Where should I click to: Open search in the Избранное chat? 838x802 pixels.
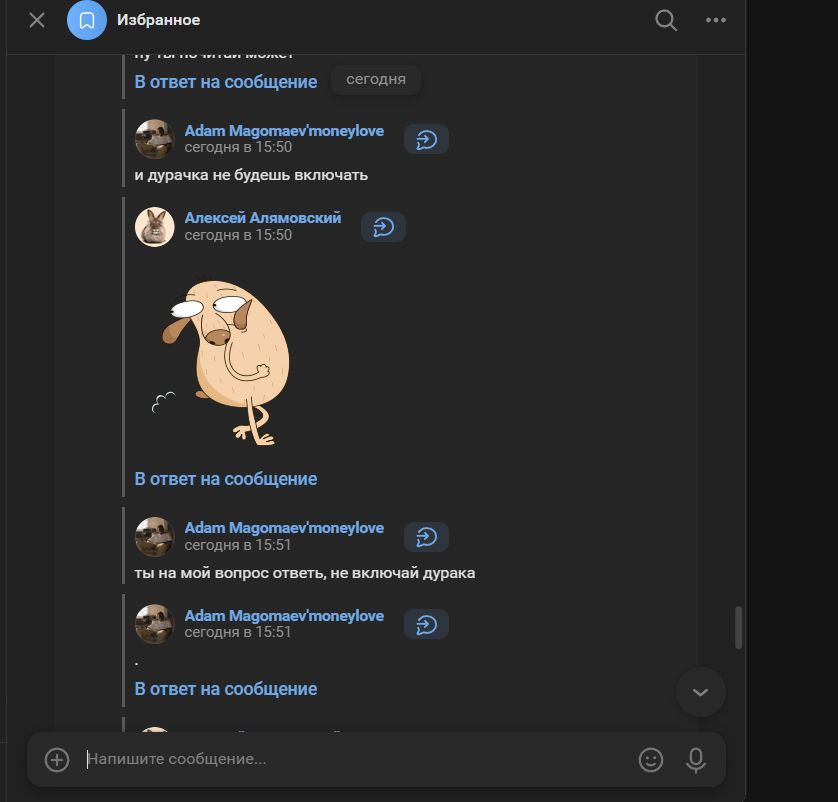[x=666, y=20]
